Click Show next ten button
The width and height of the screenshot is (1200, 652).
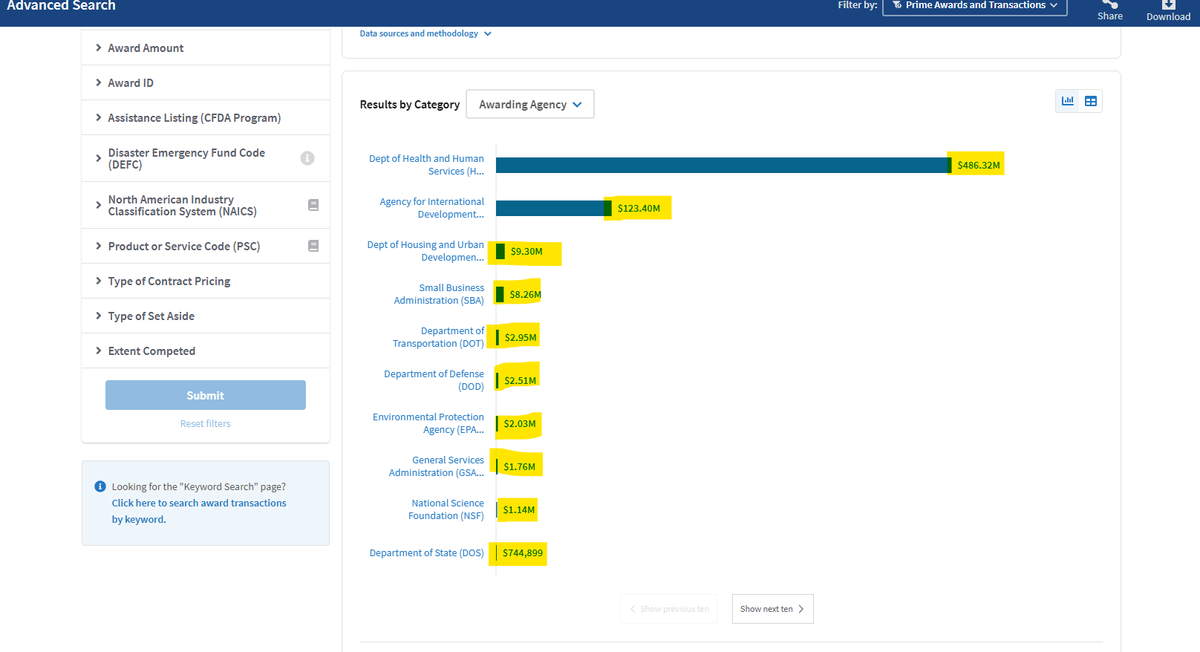tap(772, 609)
